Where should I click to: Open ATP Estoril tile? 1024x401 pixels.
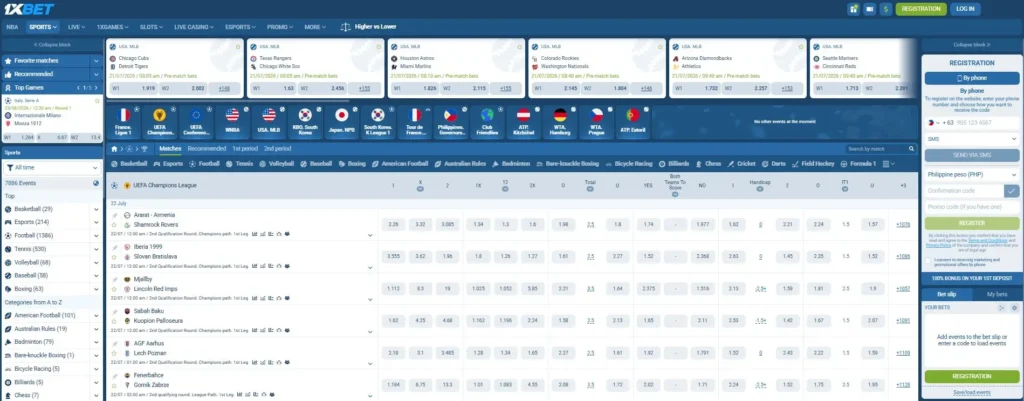tap(633, 123)
